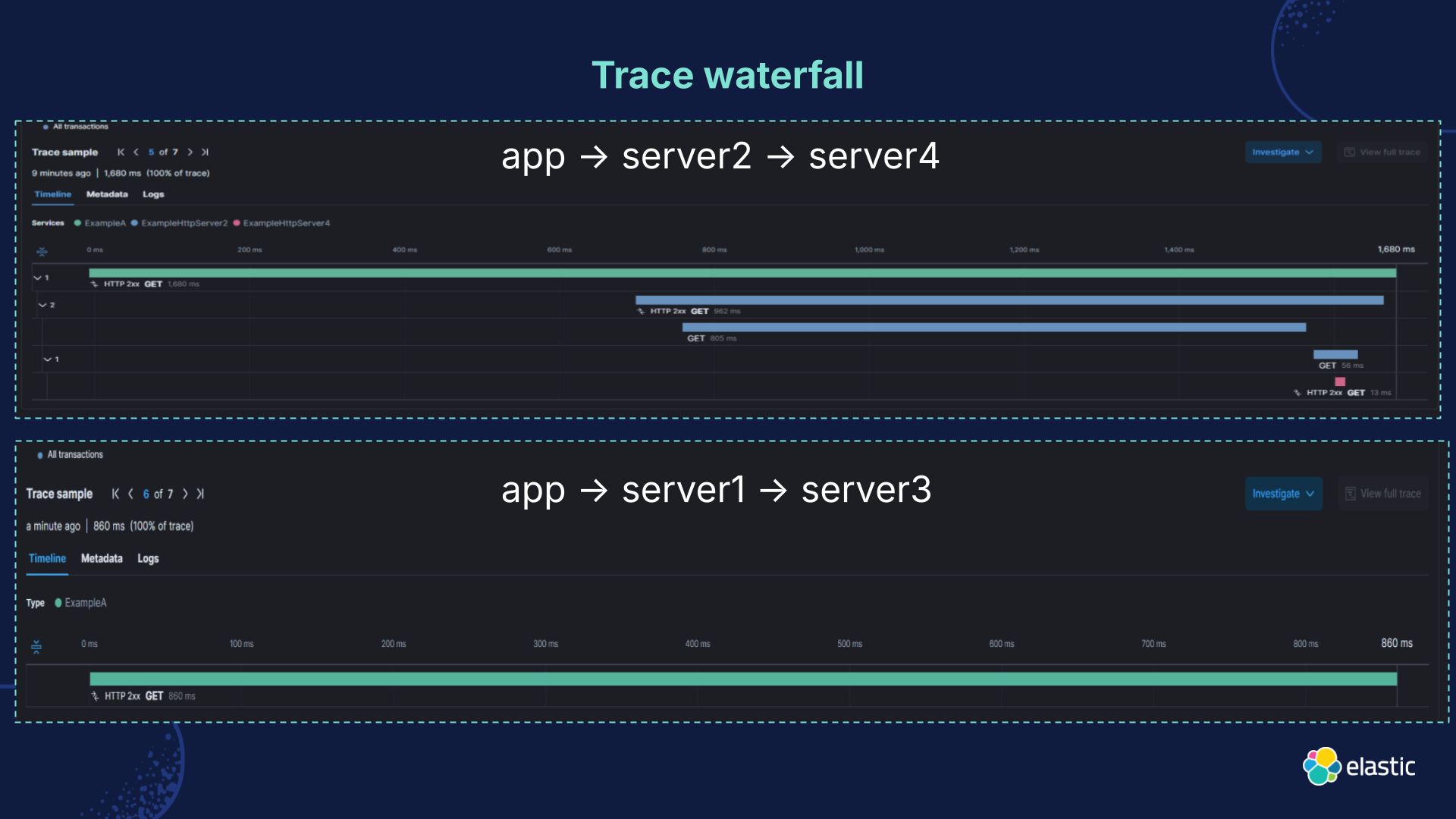
Task: Jump to last trace sample in top panel
Action: click(x=205, y=152)
